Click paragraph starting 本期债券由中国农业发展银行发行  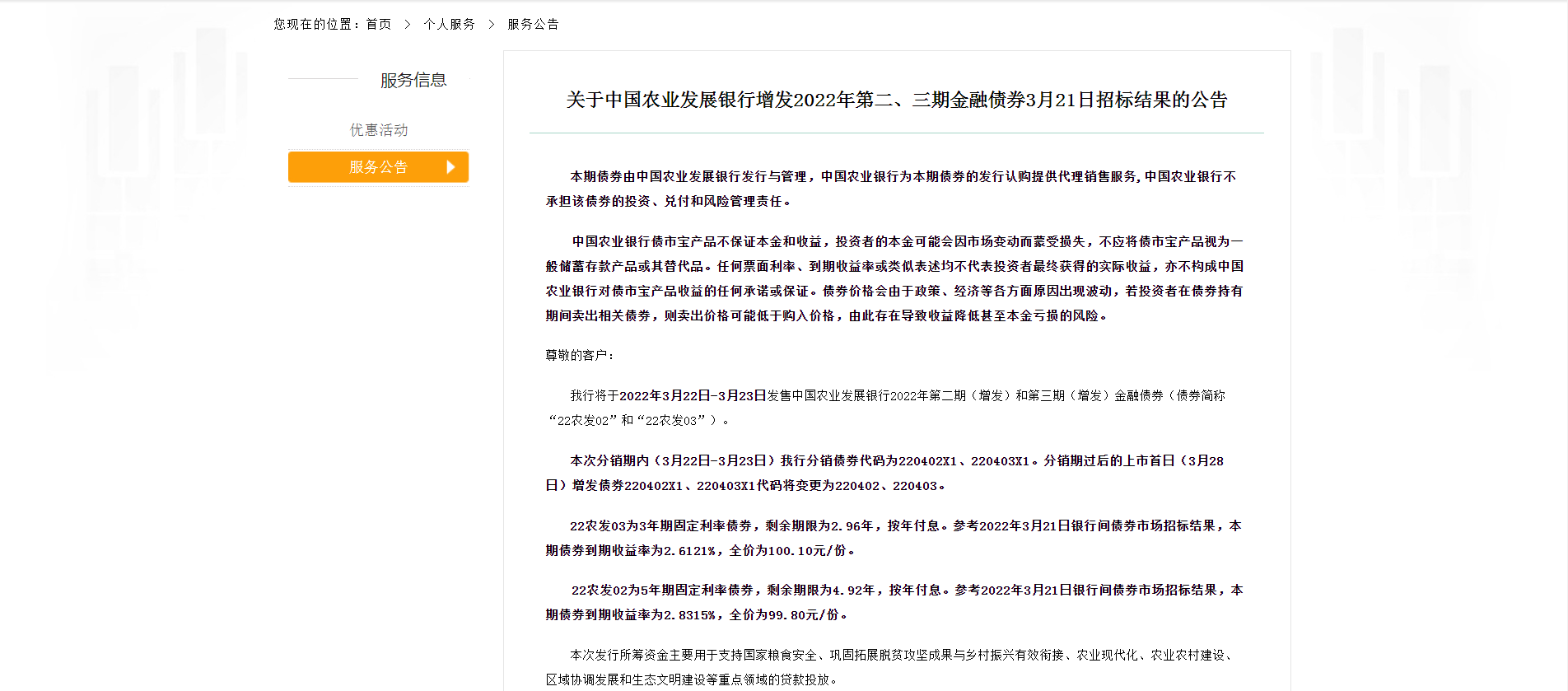[x=891, y=189]
